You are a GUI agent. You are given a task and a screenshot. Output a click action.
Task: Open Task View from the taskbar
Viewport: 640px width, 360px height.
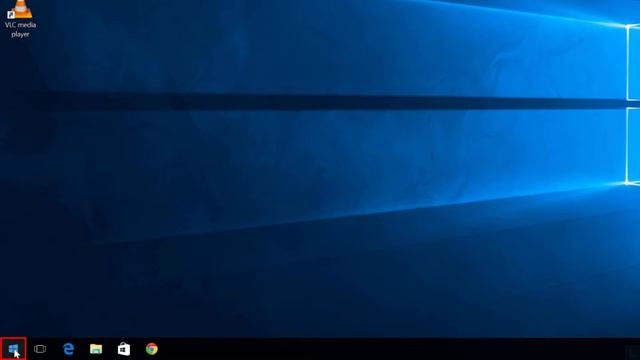[x=40, y=349]
